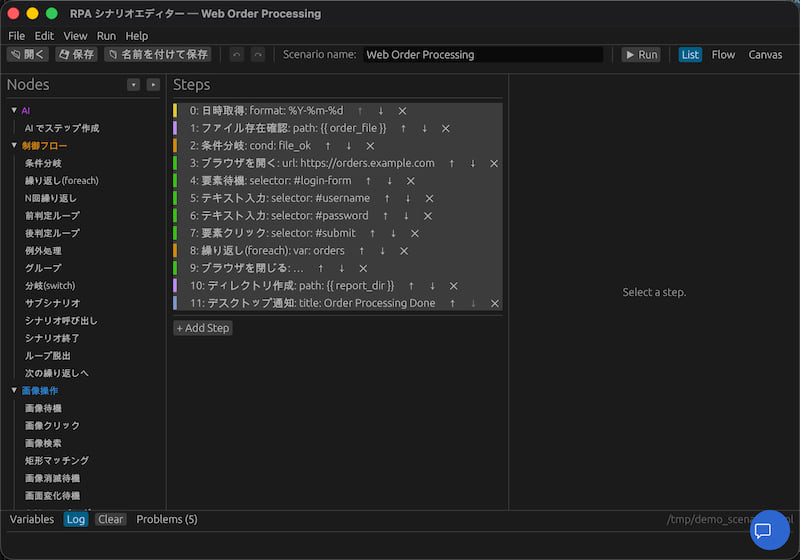Open the Help menu
Screen dimensions: 800x560
click(x=137, y=36)
